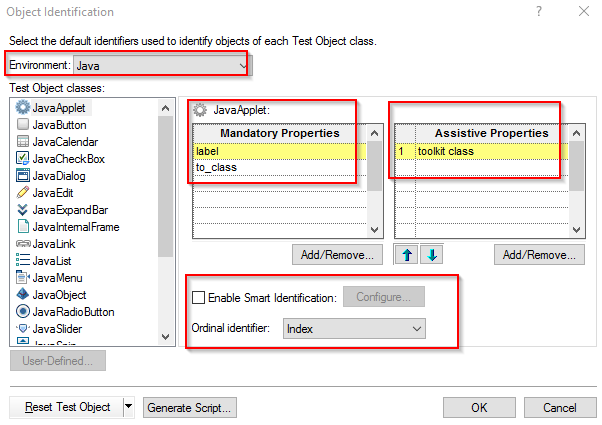
Task: Select the JavaObject class text
Action: tap(60, 294)
